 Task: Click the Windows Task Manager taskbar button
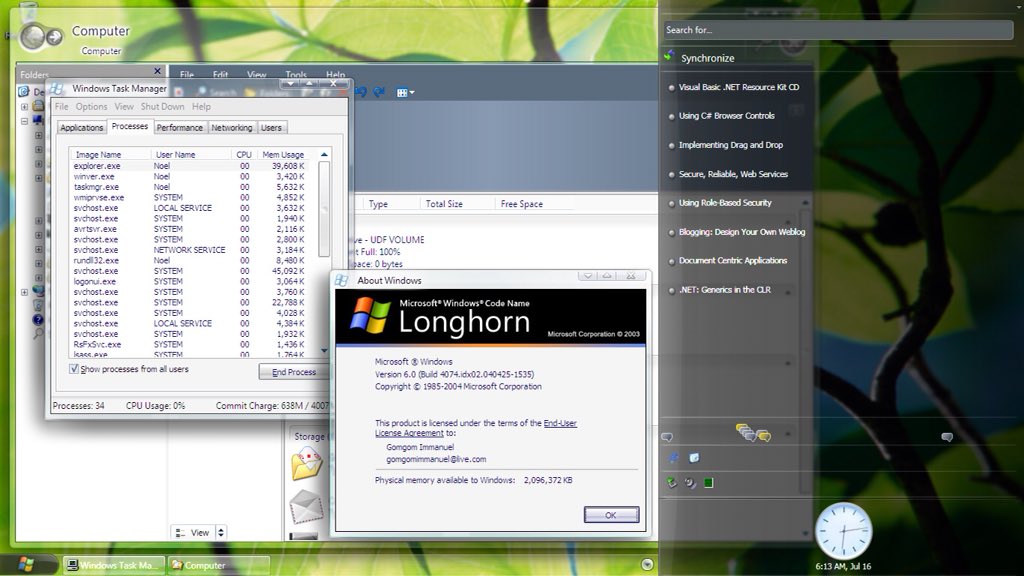pyautogui.click(x=115, y=565)
